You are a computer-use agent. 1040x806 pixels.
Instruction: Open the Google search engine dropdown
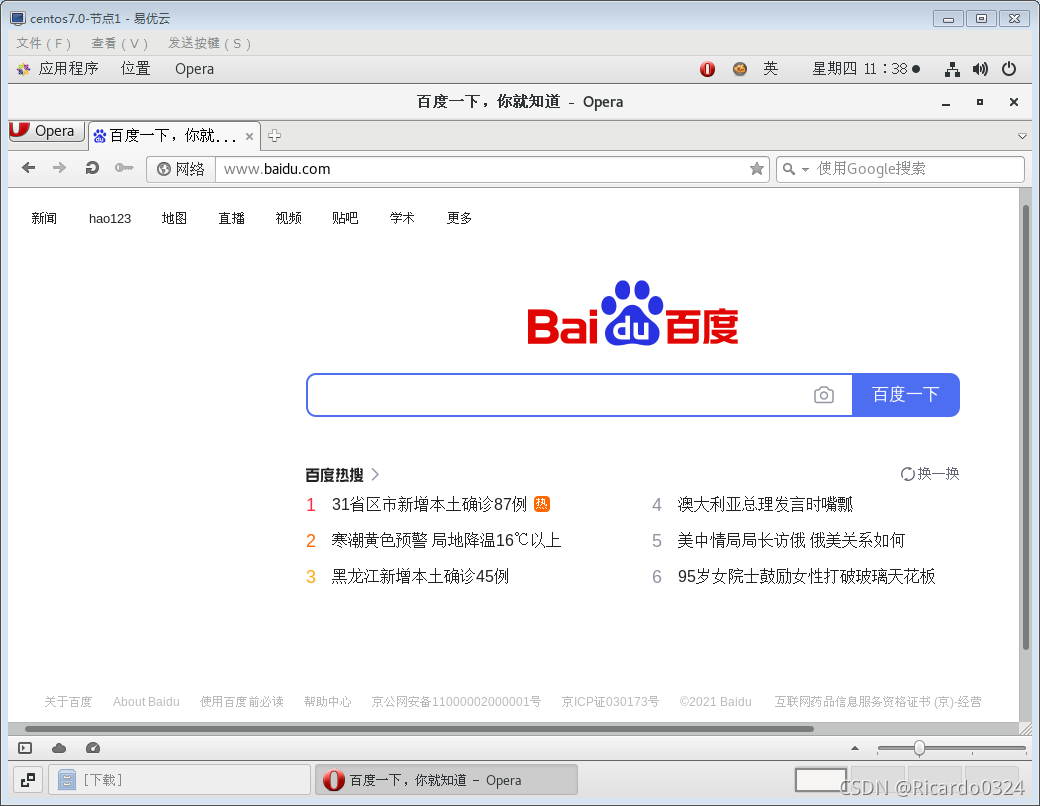[805, 168]
